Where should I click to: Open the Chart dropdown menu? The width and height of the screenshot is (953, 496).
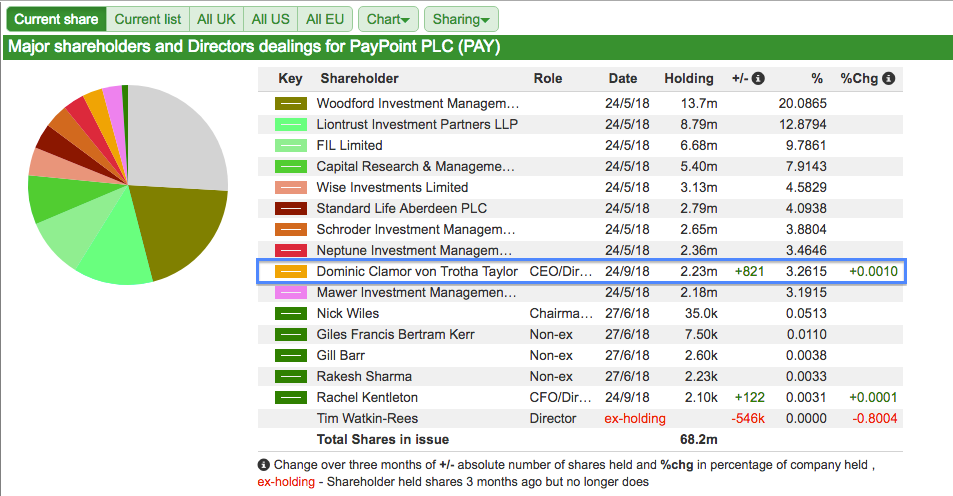click(388, 19)
